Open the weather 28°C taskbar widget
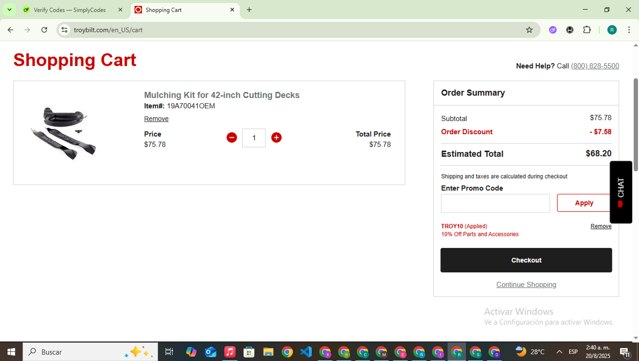Image resolution: width=639 pixels, height=361 pixels. 530,352
